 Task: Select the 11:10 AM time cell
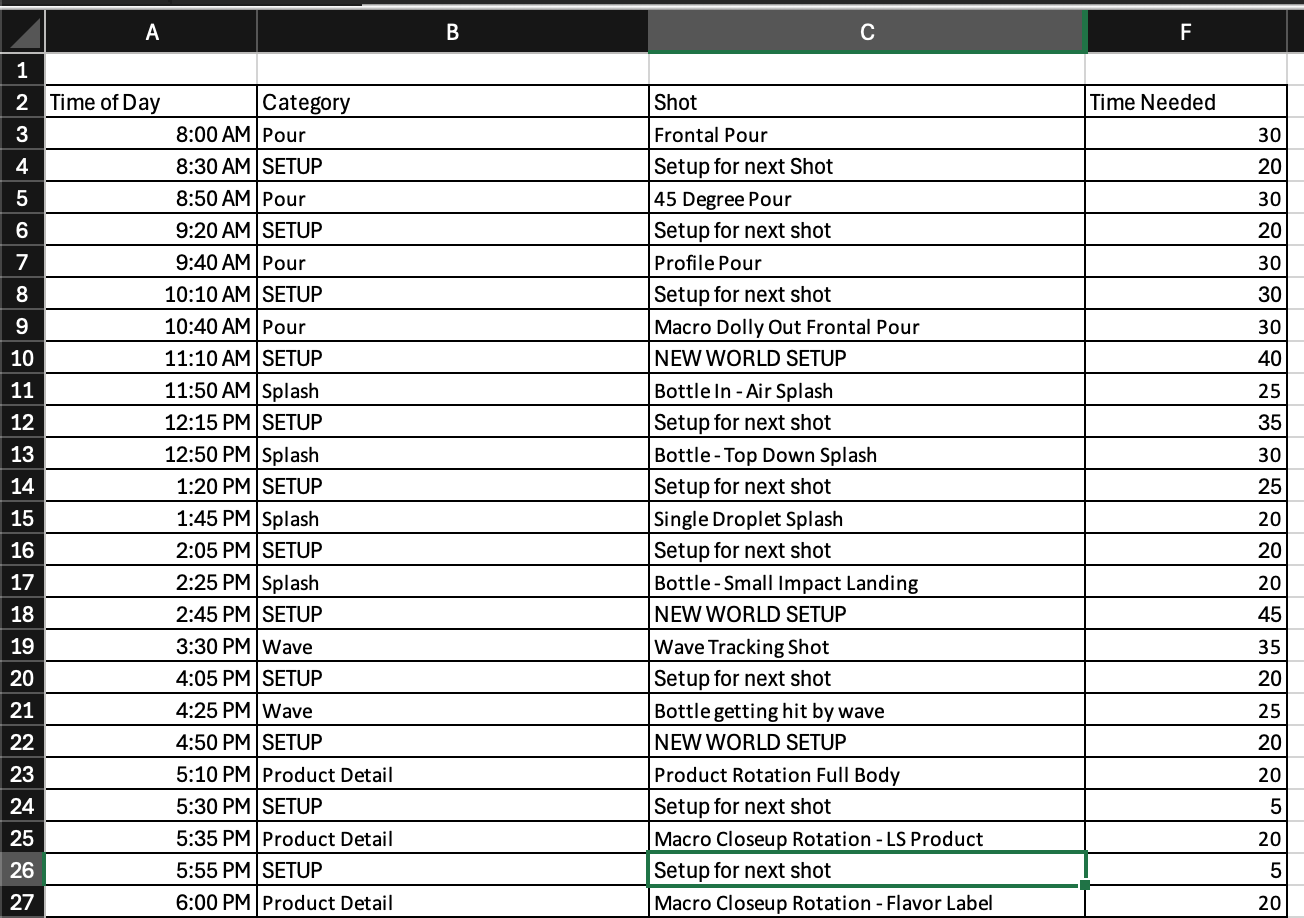[151, 358]
